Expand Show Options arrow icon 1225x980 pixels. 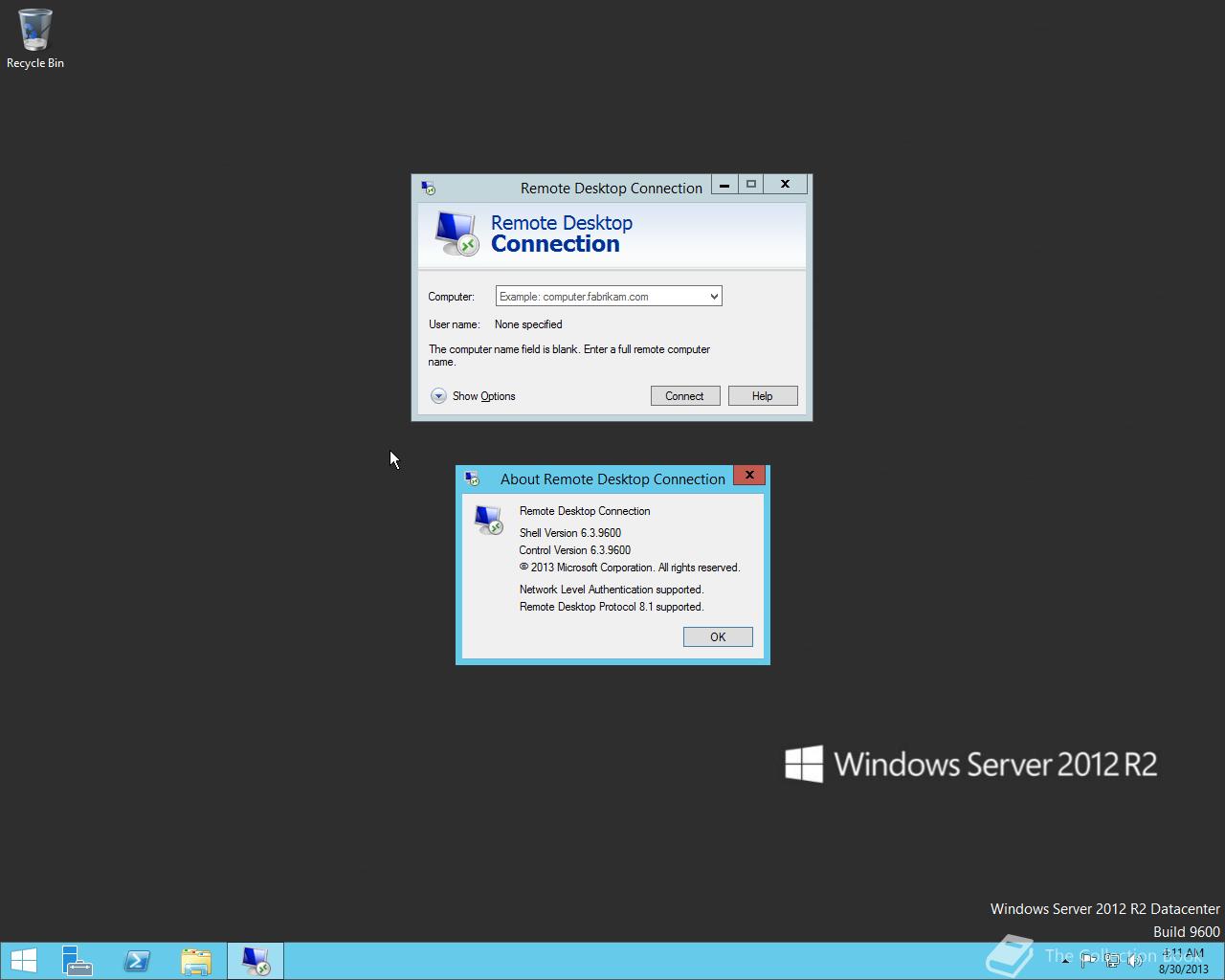coord(438,396)
